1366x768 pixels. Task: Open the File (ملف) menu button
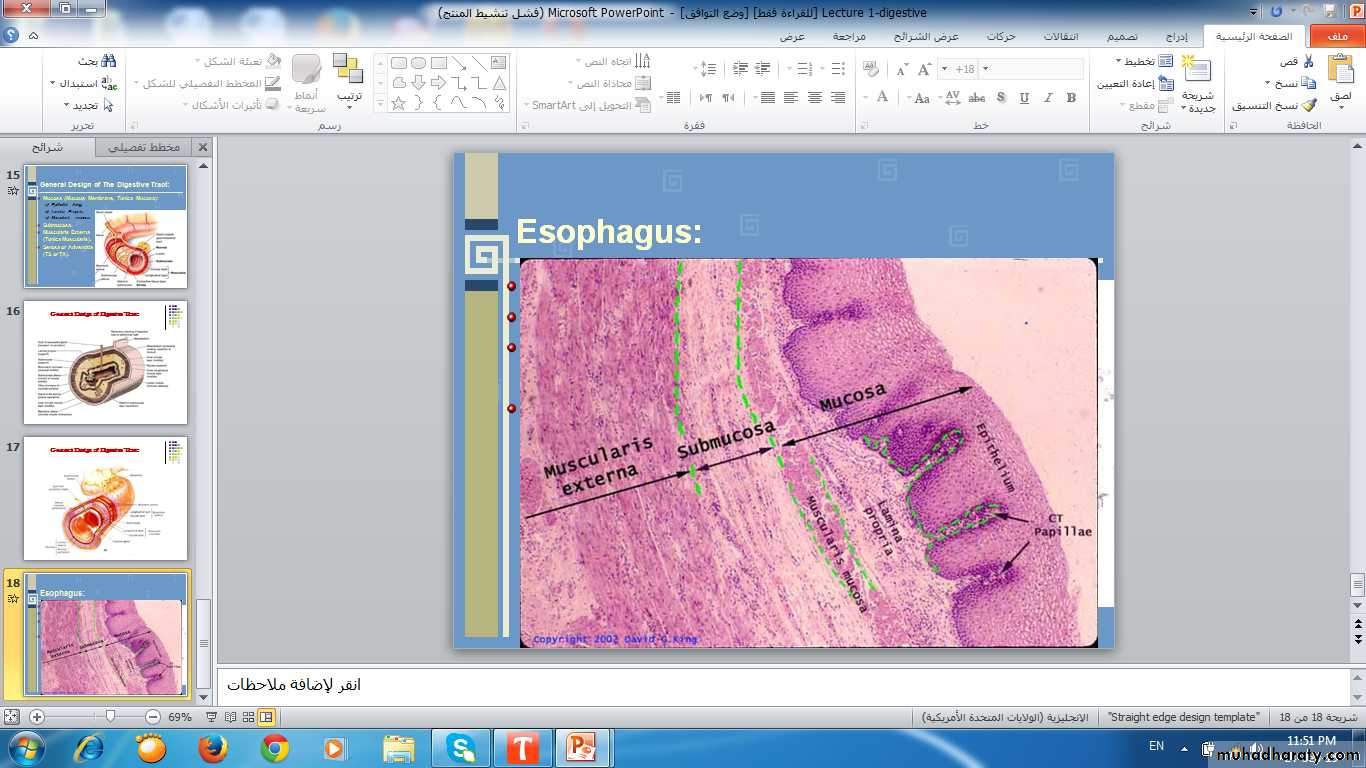tap(1335, 36)
